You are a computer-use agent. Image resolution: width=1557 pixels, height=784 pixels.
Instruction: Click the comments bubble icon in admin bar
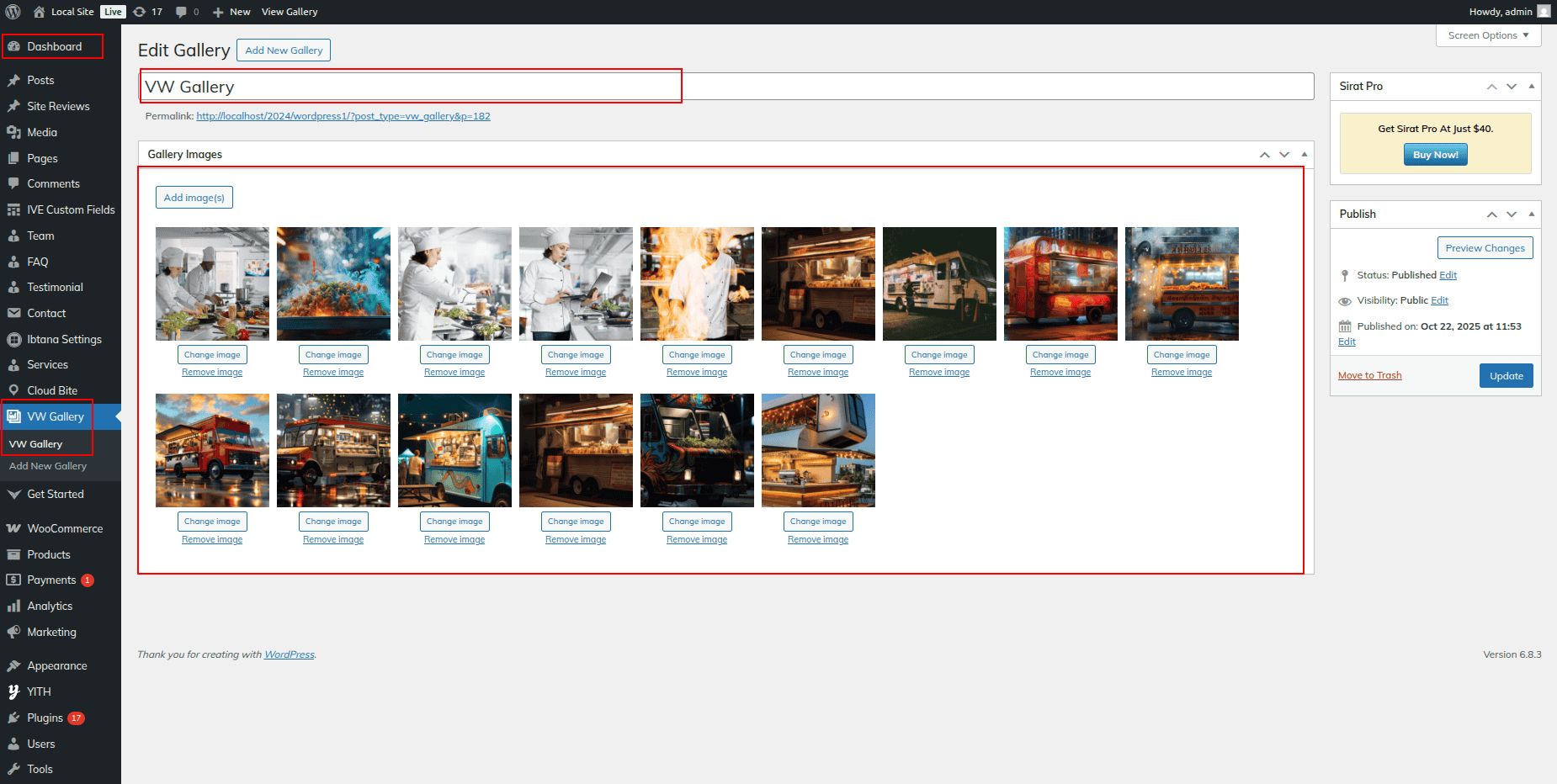coord(181,12)
